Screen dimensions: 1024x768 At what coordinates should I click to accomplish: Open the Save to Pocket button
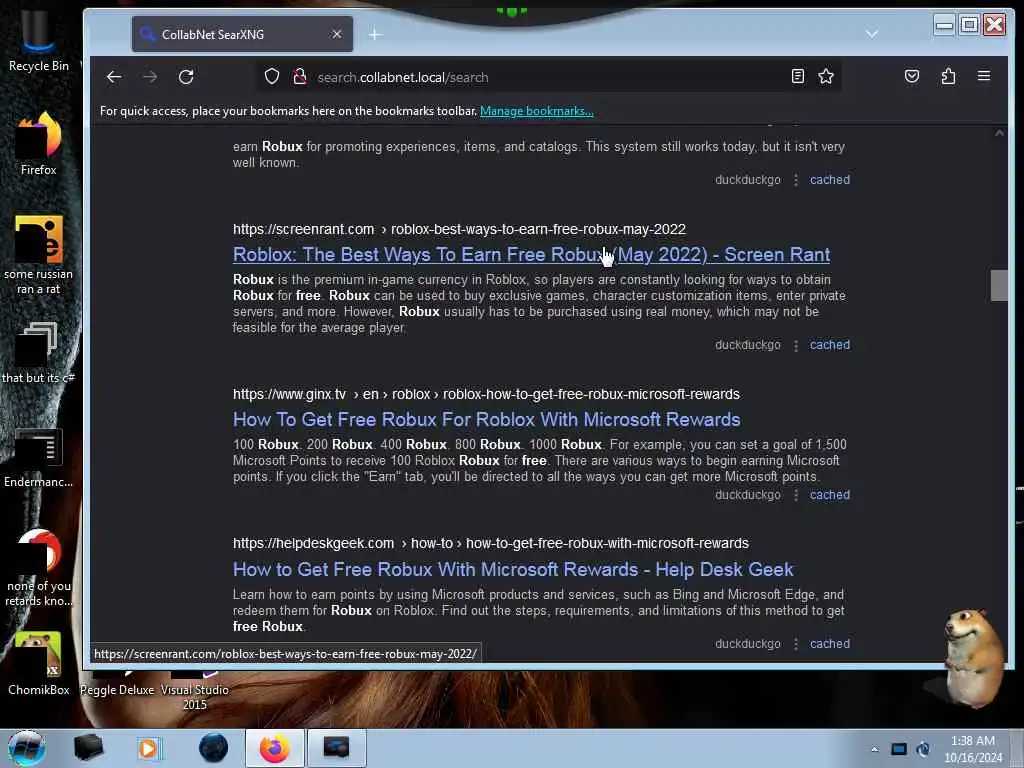coord(912,76)
